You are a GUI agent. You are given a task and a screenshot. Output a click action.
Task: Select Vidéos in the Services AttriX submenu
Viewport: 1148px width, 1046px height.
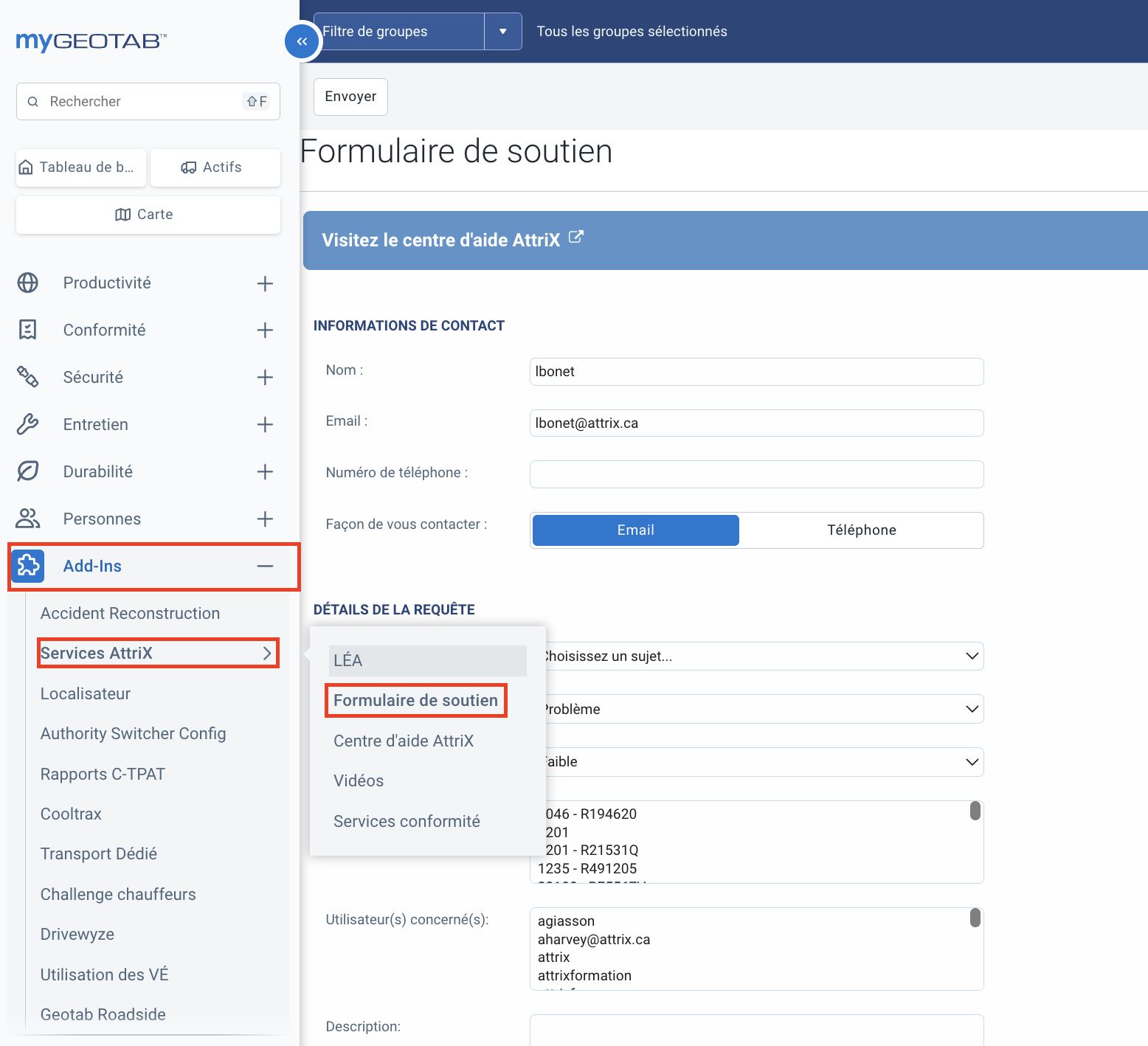359,781
